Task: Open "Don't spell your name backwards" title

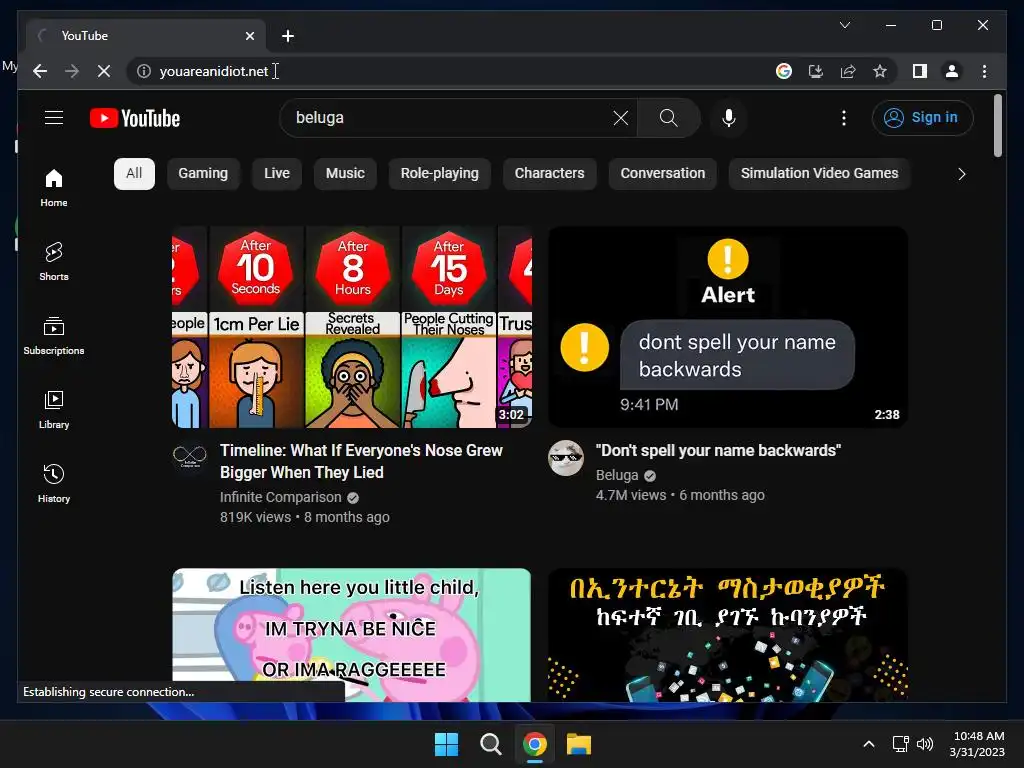Action: pyautogui.click(x=718, y=451)
